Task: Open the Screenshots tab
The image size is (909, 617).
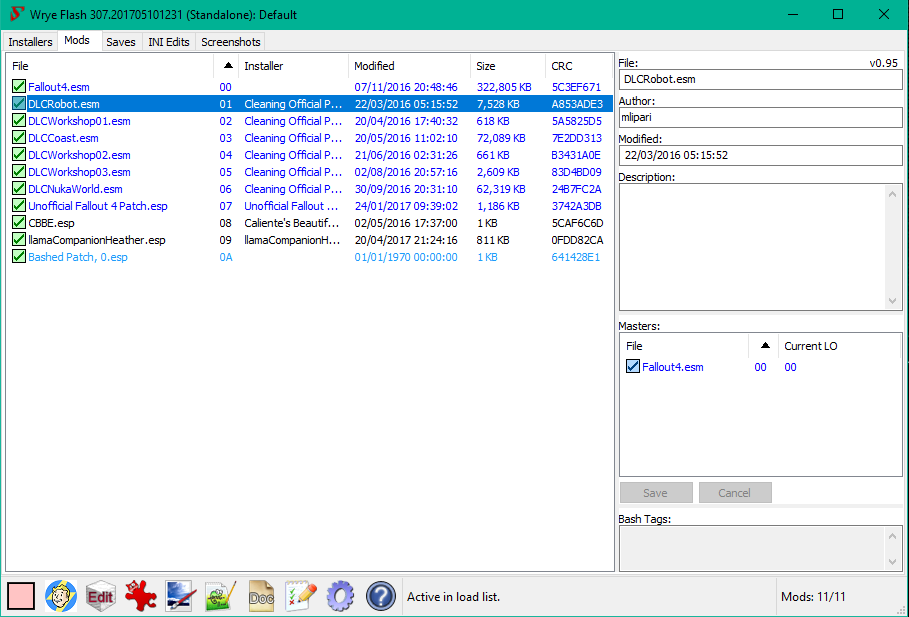Action: [231, 42]
